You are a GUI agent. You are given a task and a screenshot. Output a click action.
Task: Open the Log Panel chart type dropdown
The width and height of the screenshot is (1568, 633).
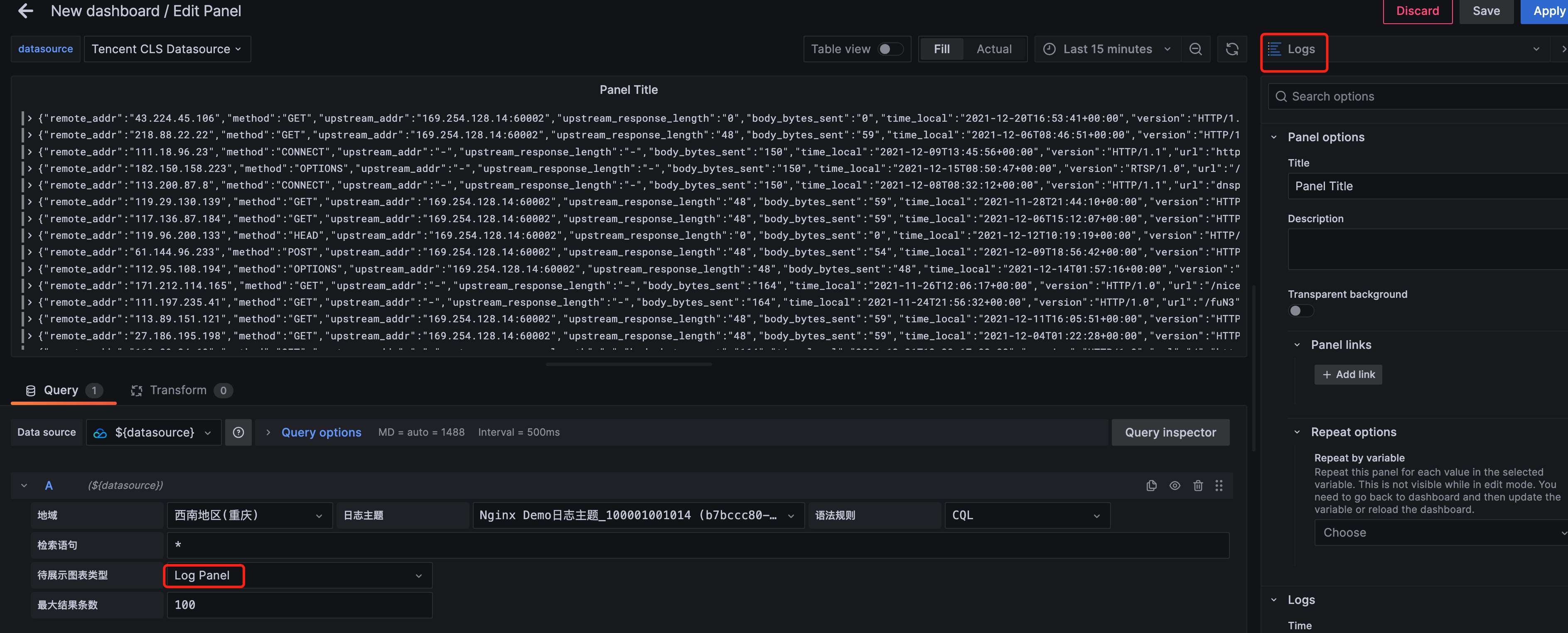(297, 575)
